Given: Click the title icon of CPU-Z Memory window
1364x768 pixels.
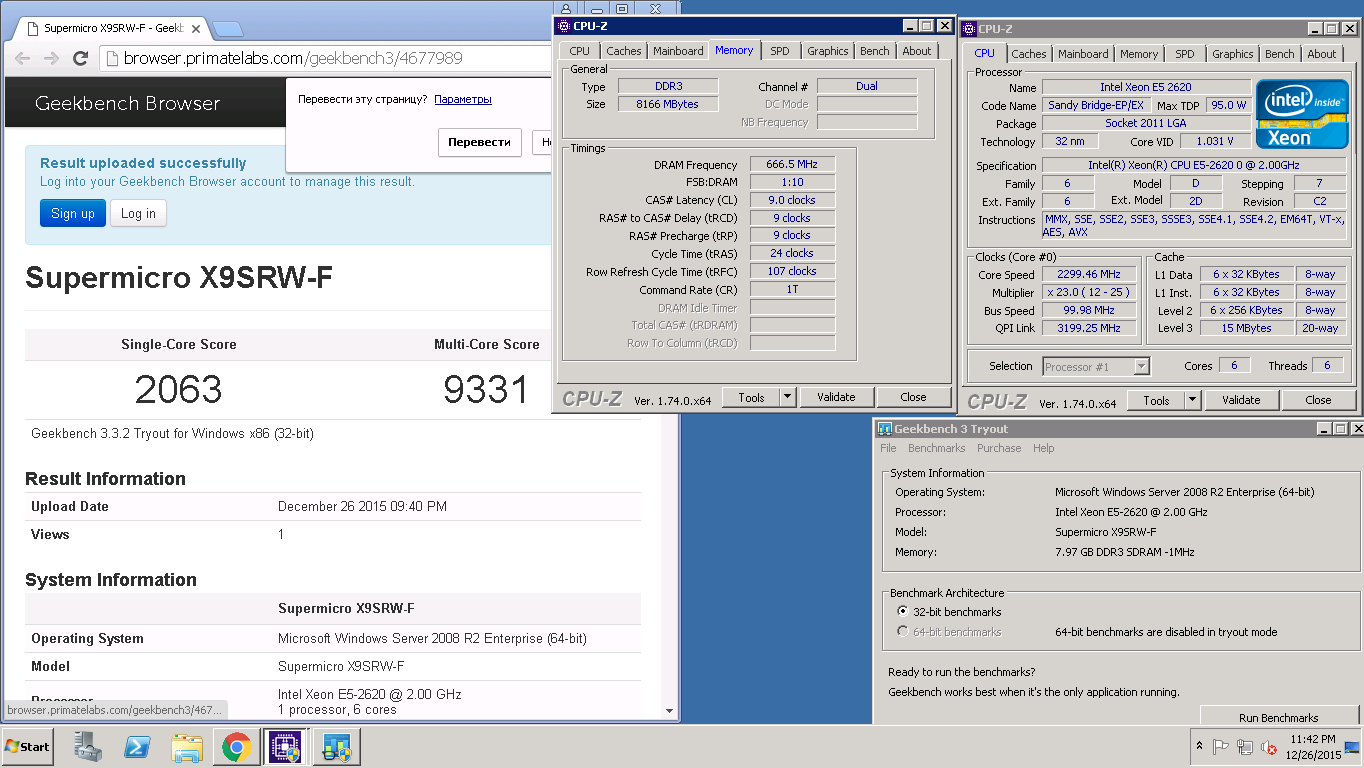Looking at the screenshot, I should [564, 26].
